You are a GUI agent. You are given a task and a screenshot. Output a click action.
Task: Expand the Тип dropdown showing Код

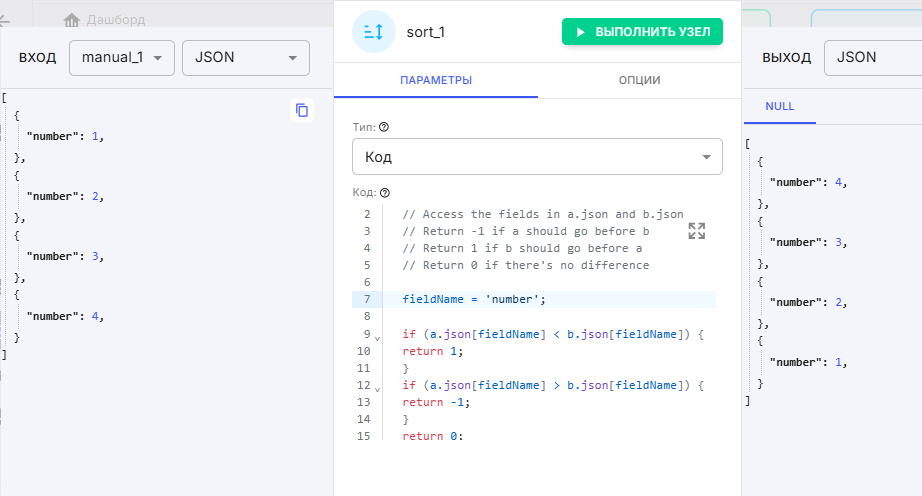(537, 157)
